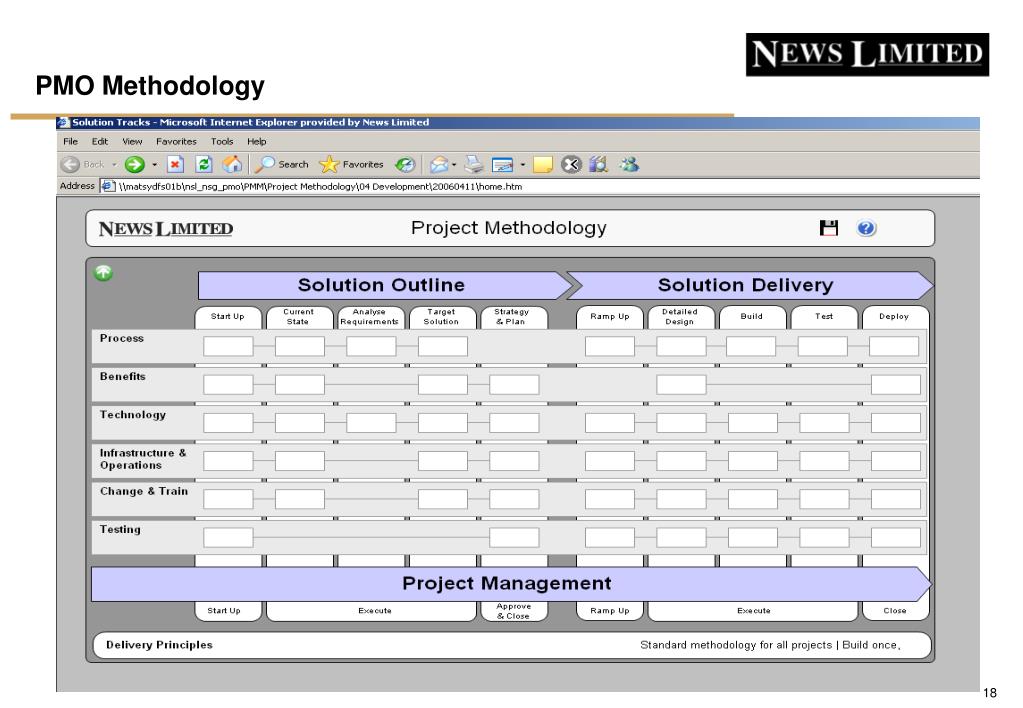Select the Project Management banner
This screenshot has width=1023, height=708.
pos(511,583)
